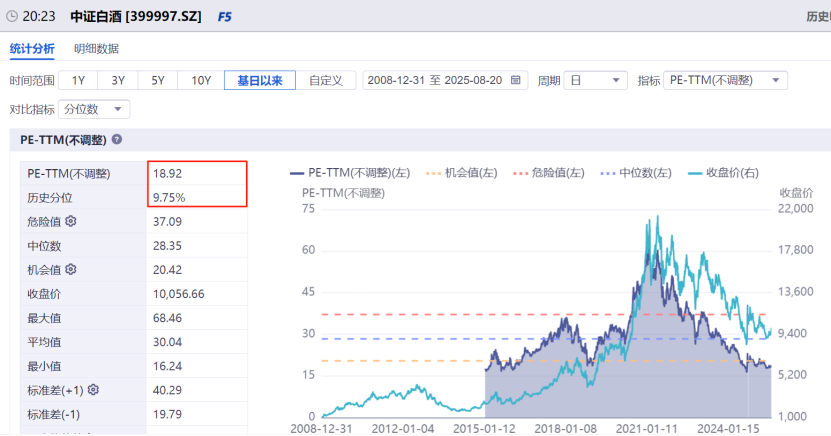Click the 2024-01-15 axis label on chart

728,429
